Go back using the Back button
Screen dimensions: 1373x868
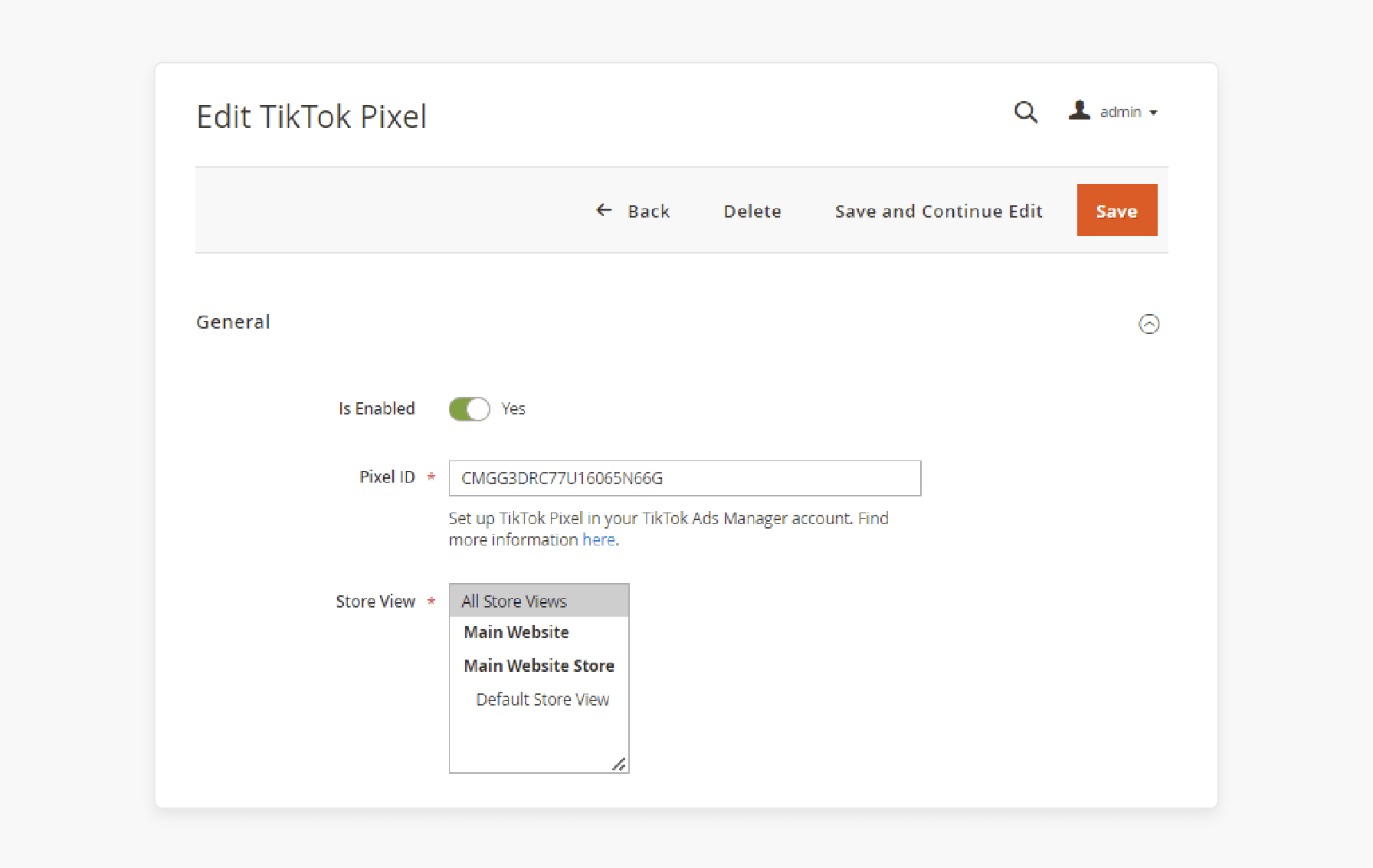(633, 211)
